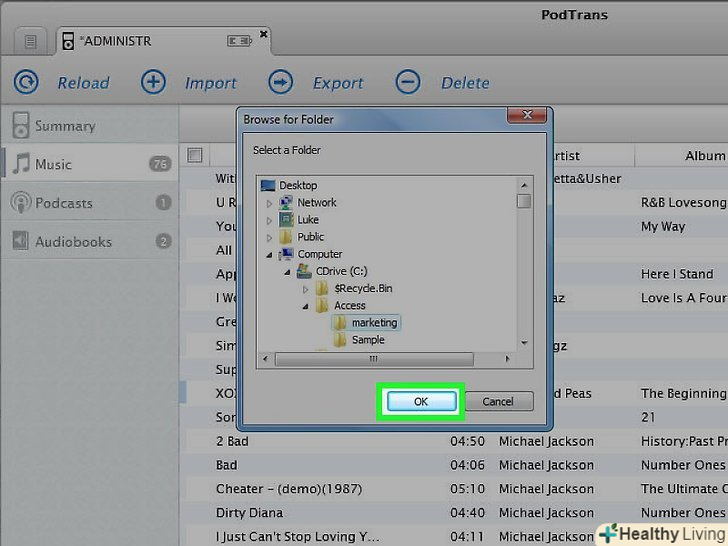Collapse the Computer tree node arrow
This screenshot has height=546, width=728.
coord(269,254)
